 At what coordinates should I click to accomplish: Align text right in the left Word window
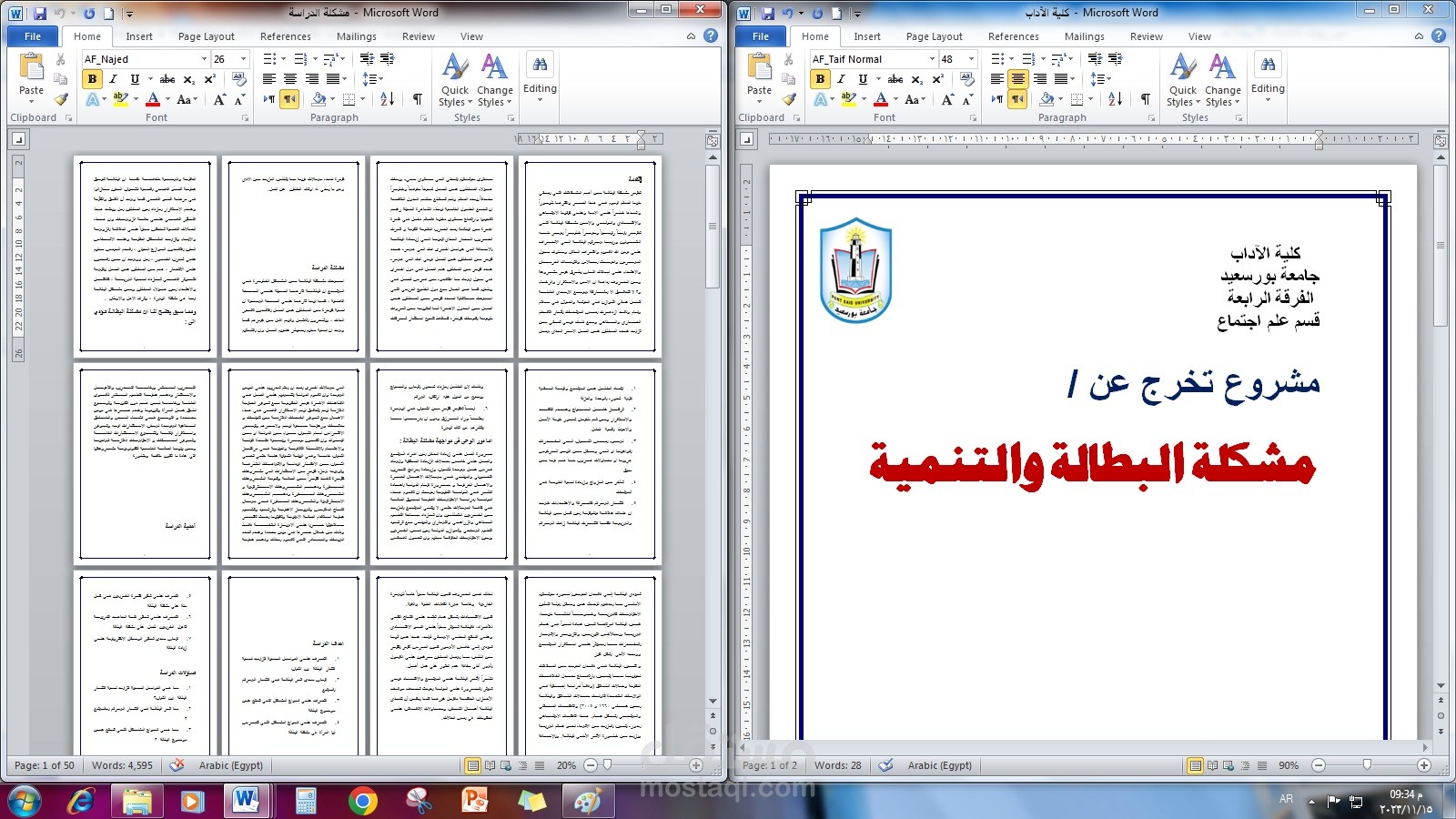[x=311, y=79]
